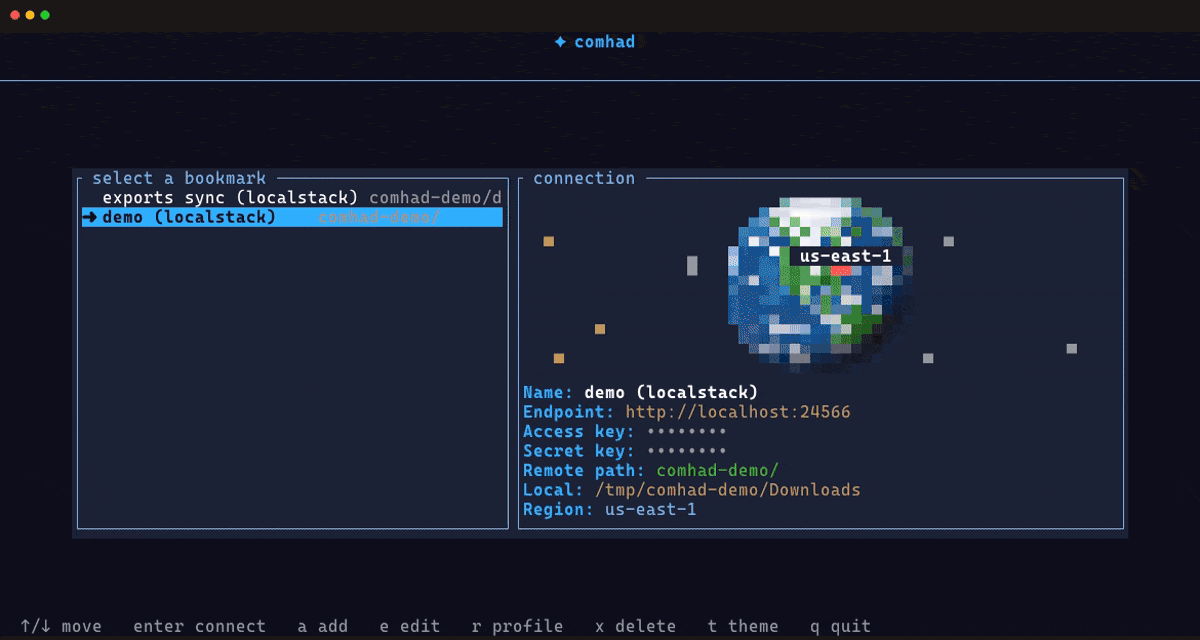The width and height of the screenshot is (1200, 640).
Task: Click the red region marker on globe
Action: tap(841, 270)
